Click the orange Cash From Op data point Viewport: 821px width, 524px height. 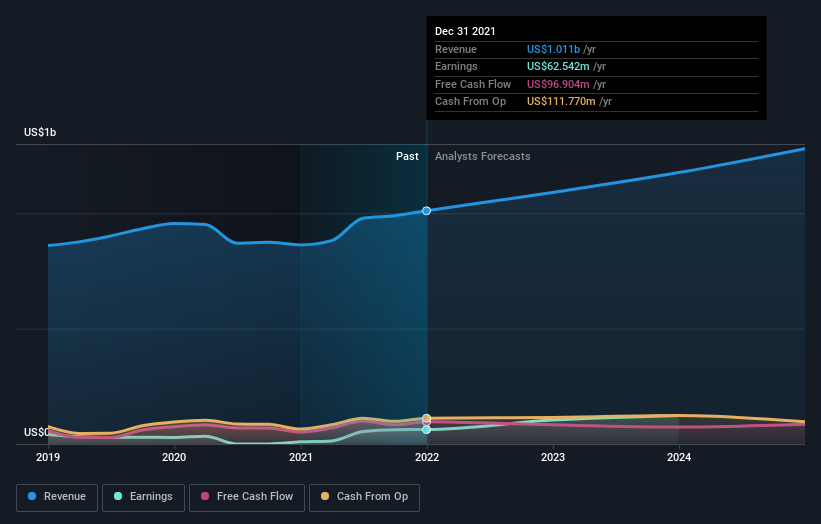coord(427,418)
